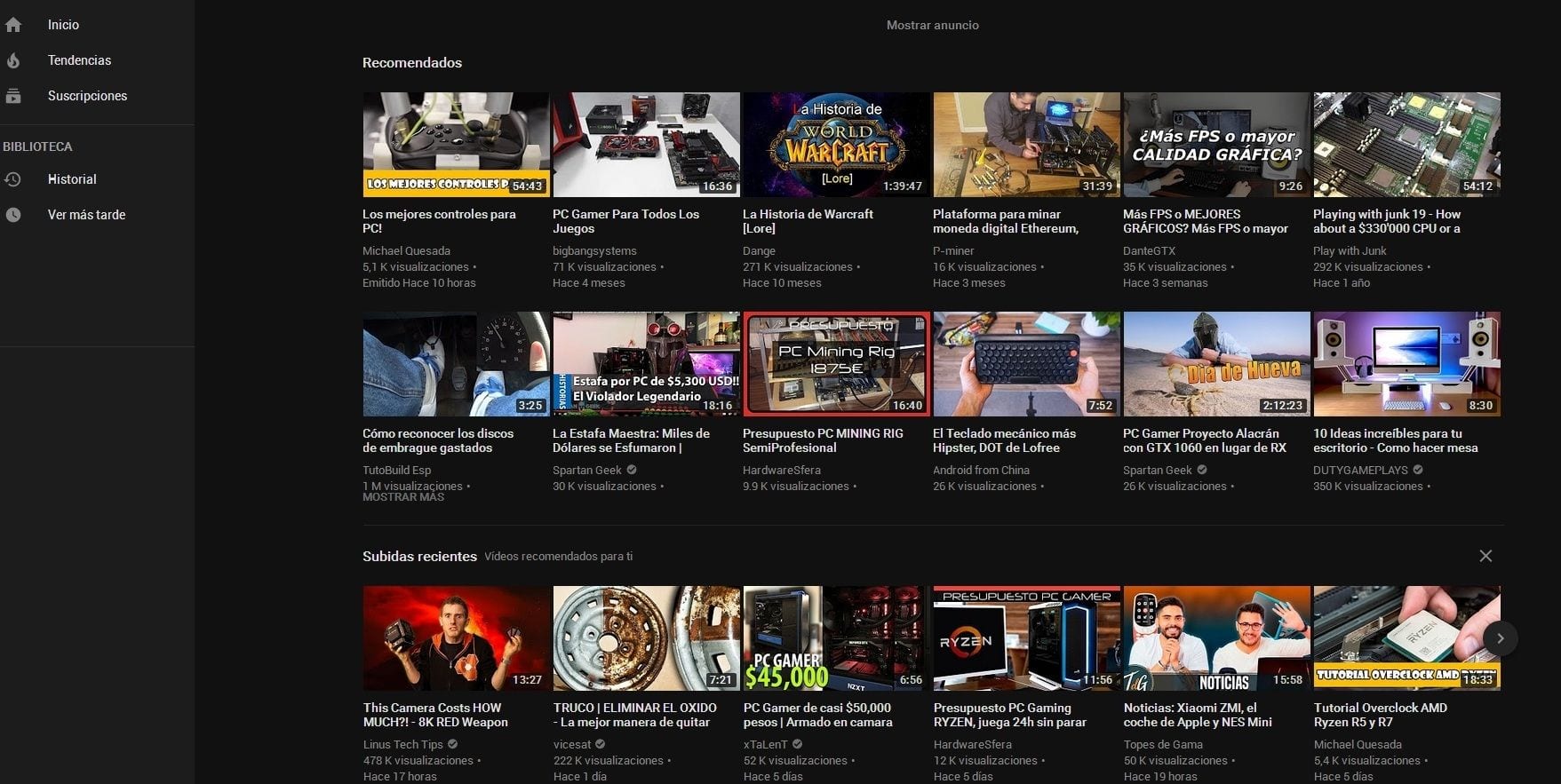
Task: Click the Ver más tarde clock icon
Action: 13,215
